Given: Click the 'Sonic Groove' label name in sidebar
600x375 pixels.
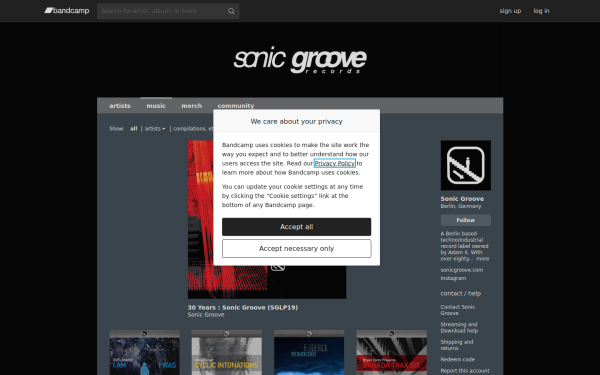Looking at the screenshot, I should (462, 199).
